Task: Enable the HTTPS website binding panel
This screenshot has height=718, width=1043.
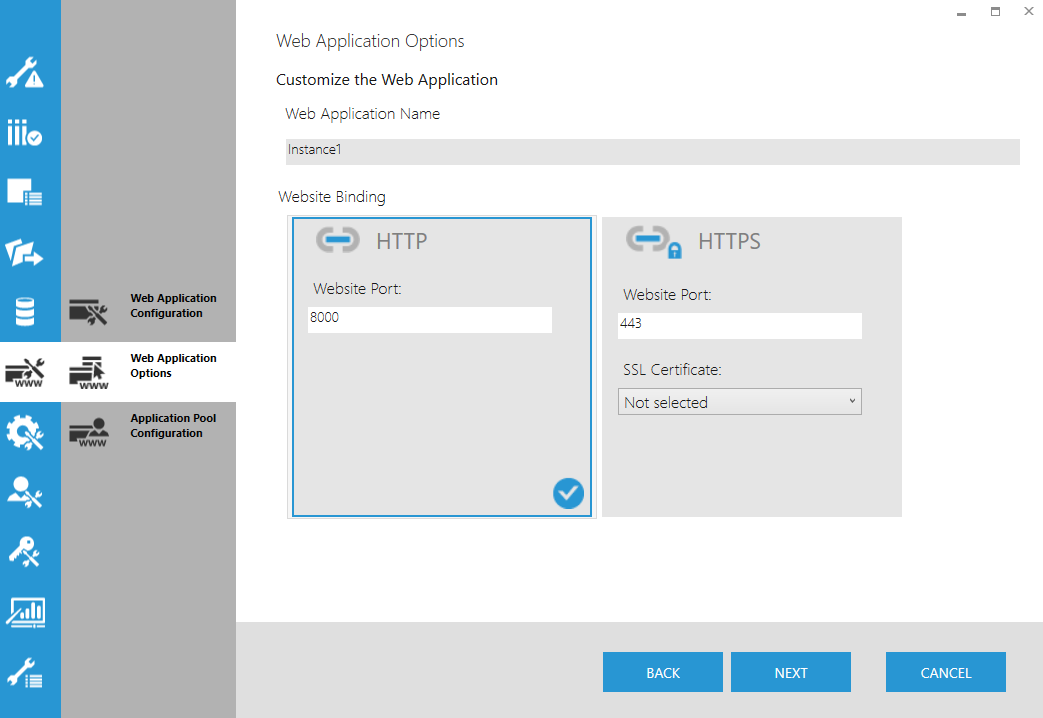Action: coord(752,367)
